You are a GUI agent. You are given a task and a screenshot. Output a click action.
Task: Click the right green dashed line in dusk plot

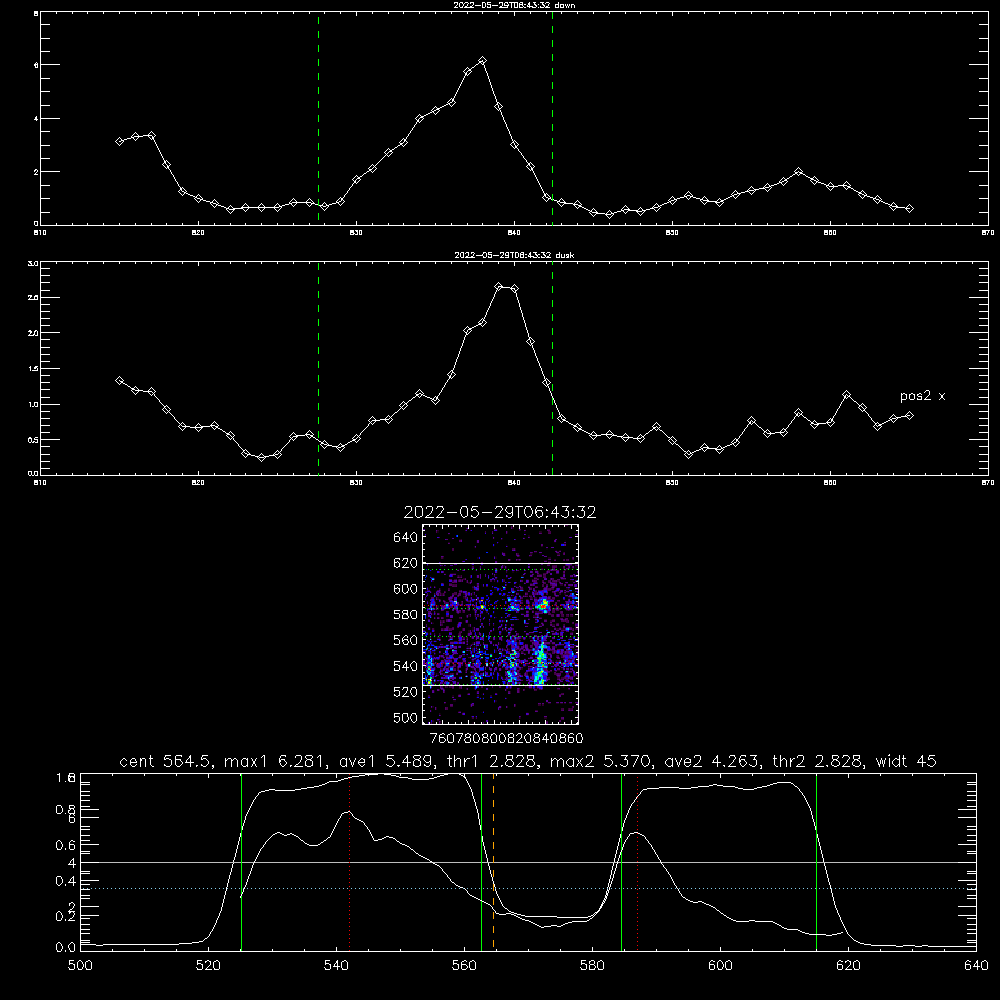[x=552, y=369]
